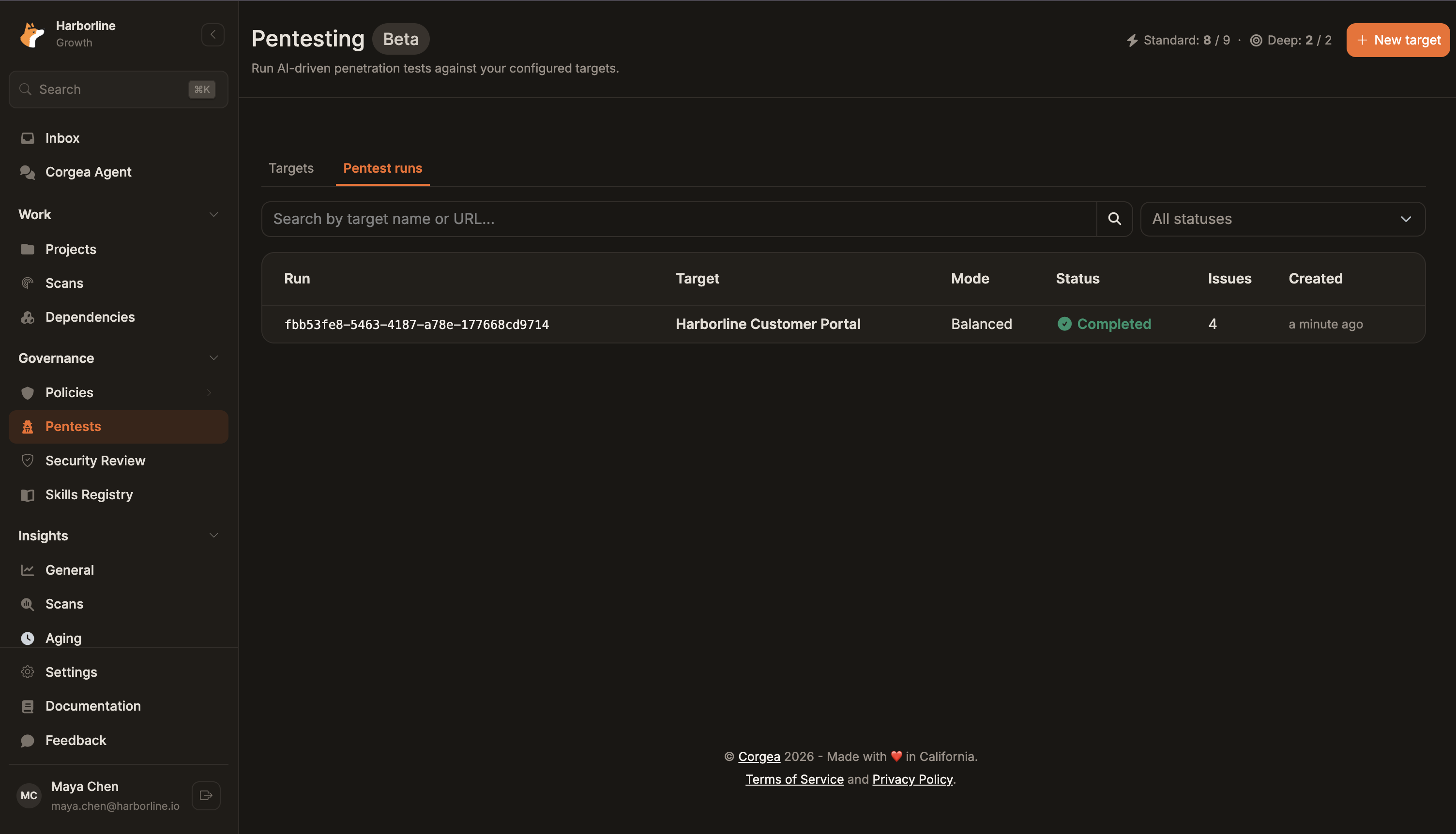Viewport: 1456px width, 834px height.
Task: Click the issues count 4
Action: click(x=1213, y=324)
